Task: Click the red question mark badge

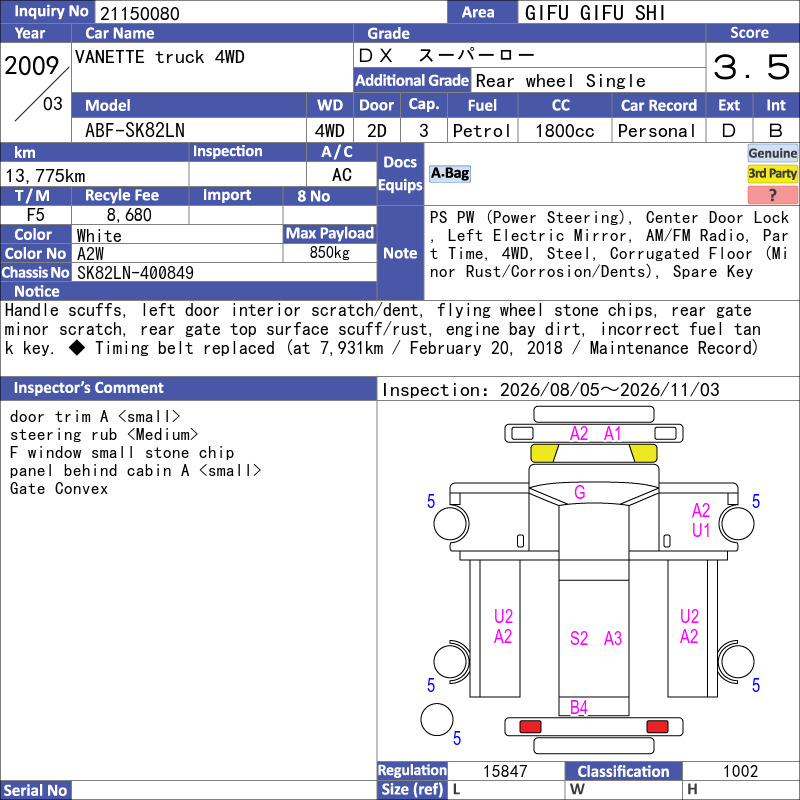Action: pos(772,195)
